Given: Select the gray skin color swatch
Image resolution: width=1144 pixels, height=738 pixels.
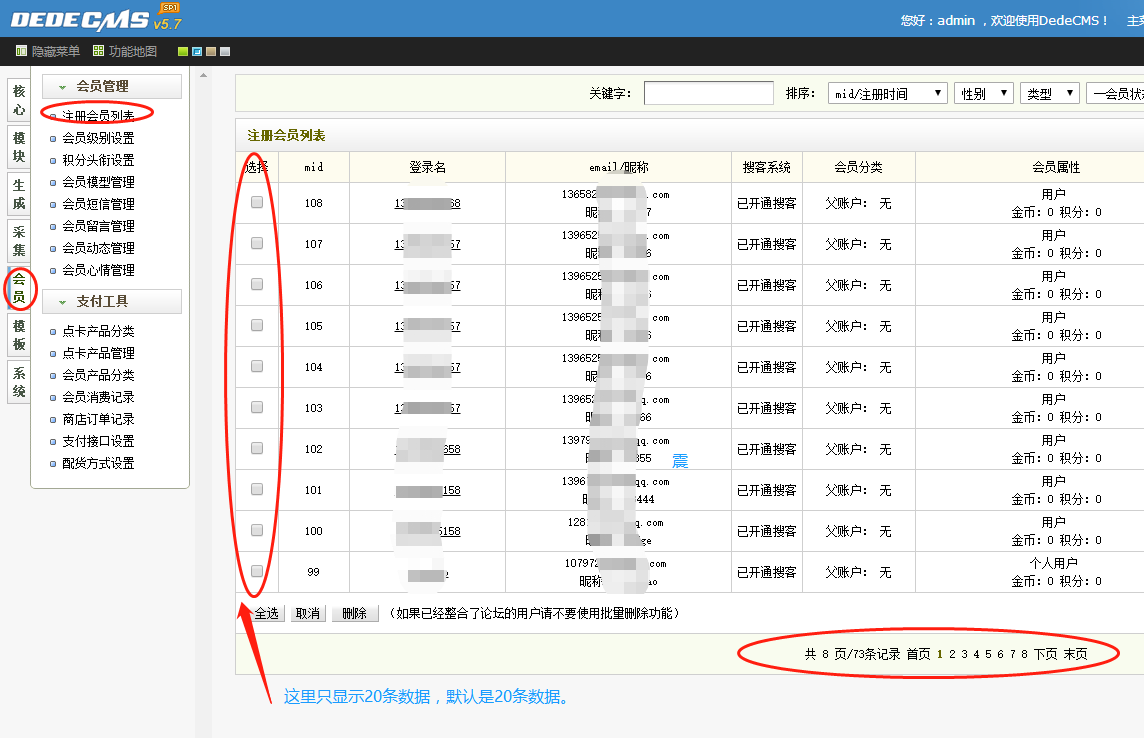Looking at the screenshot, I should click(x=225, y=52).
